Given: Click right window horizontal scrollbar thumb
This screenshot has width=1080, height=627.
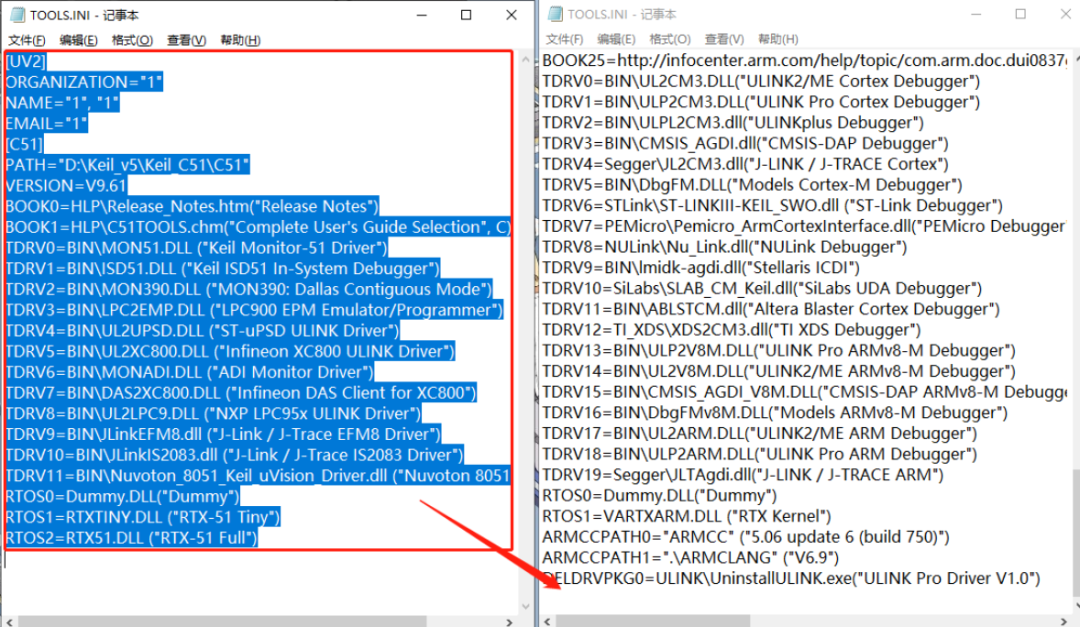Looking at the screenshot, I should click(x=653, y=621).
